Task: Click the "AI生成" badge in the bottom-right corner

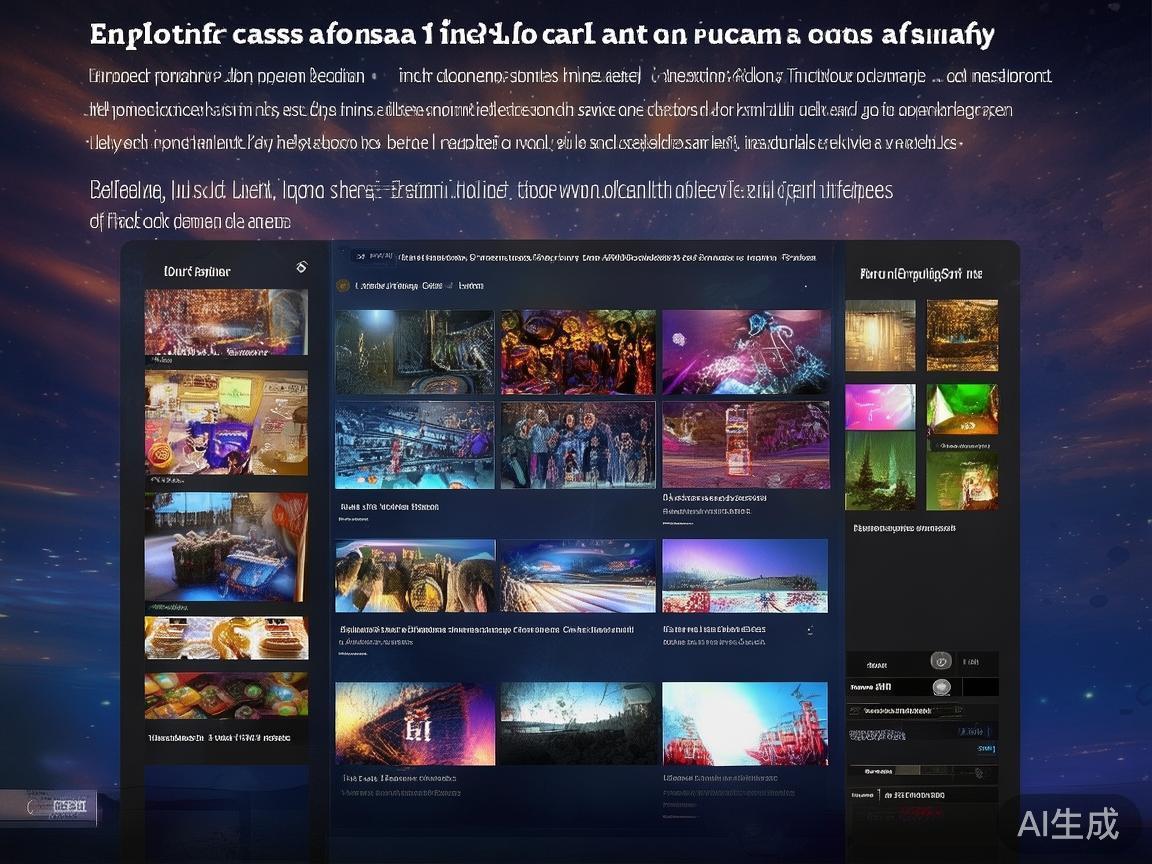Action: pyautogui.click(x=1068, y=823)
